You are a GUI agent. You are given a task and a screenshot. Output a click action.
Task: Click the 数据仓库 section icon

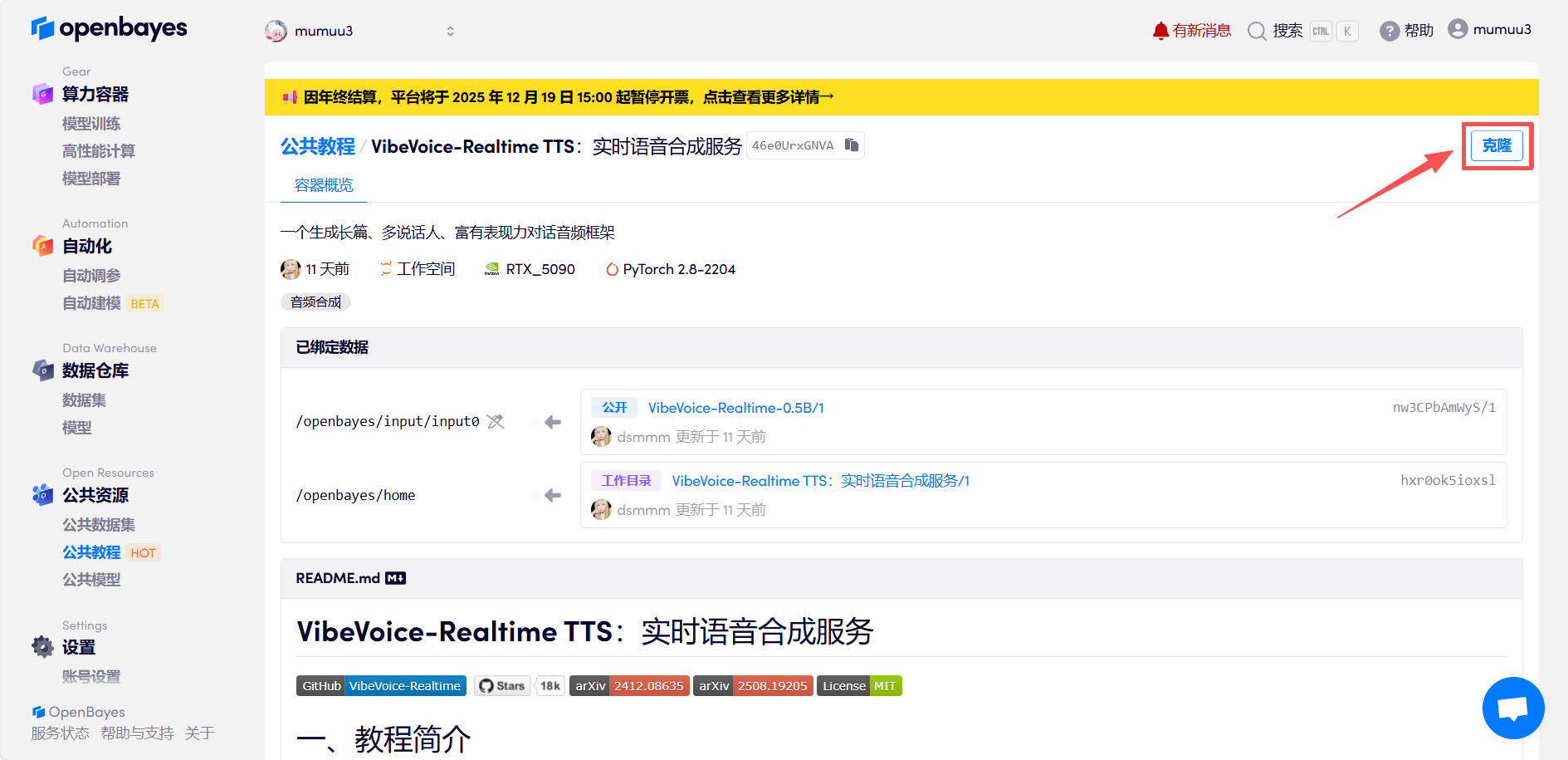coord(42,370)
